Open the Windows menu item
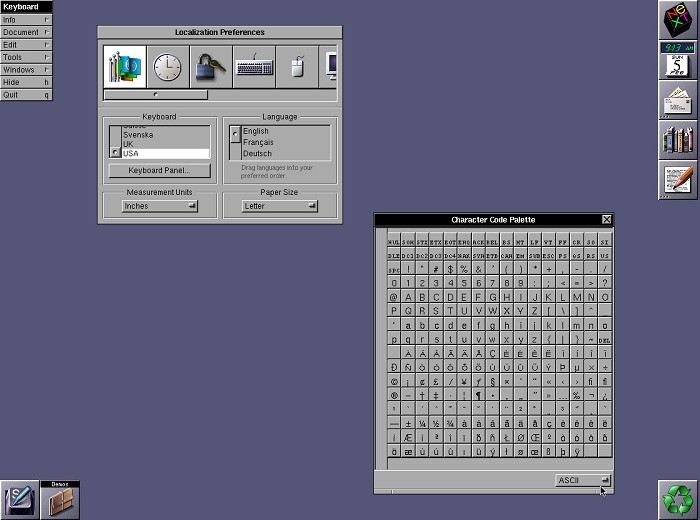This screenshot has width=700, height=520. click(x=26, y=70)
